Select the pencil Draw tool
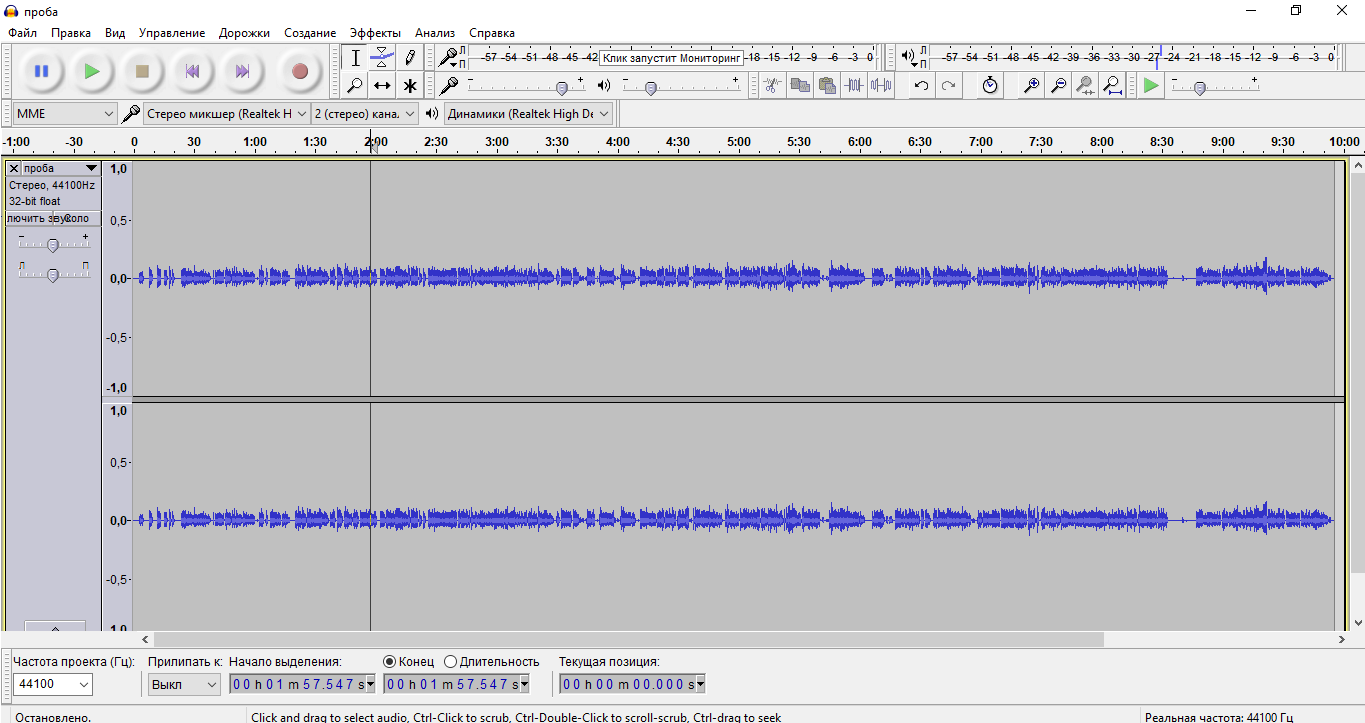 [x=409, y=58]
